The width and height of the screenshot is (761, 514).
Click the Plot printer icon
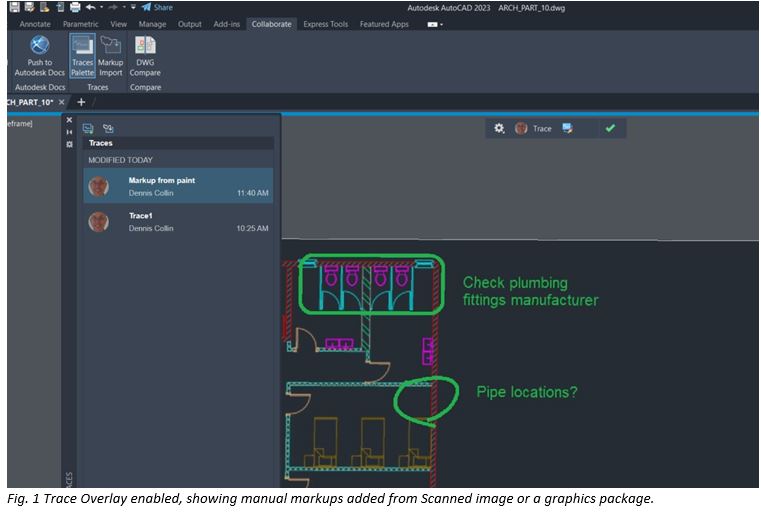(x=75, y=7)
